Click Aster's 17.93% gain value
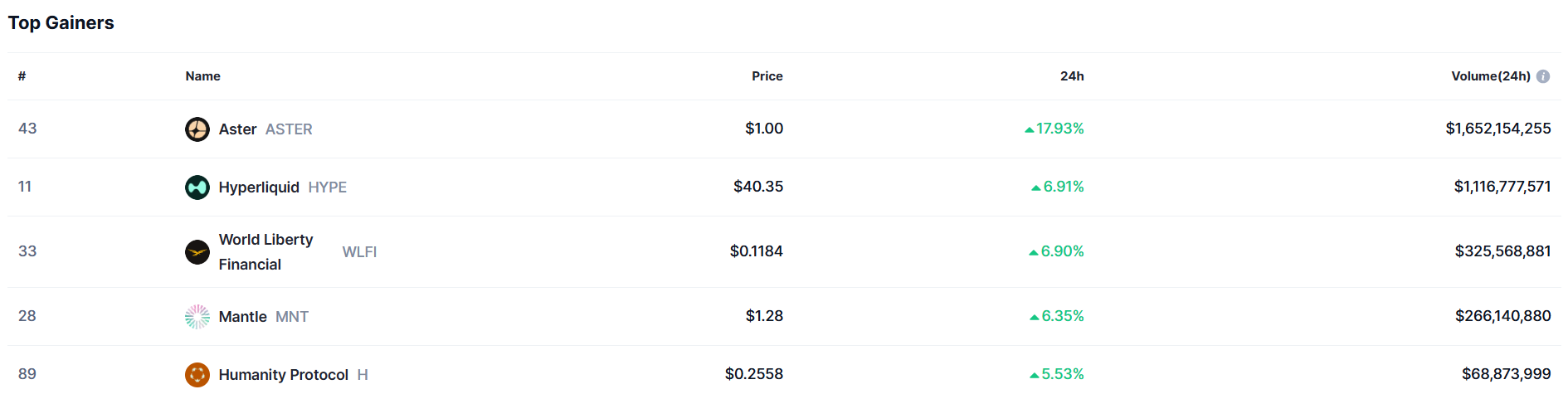Image resolution: width=1568 pixels, height=399 pixels. tap(1059, 129)
